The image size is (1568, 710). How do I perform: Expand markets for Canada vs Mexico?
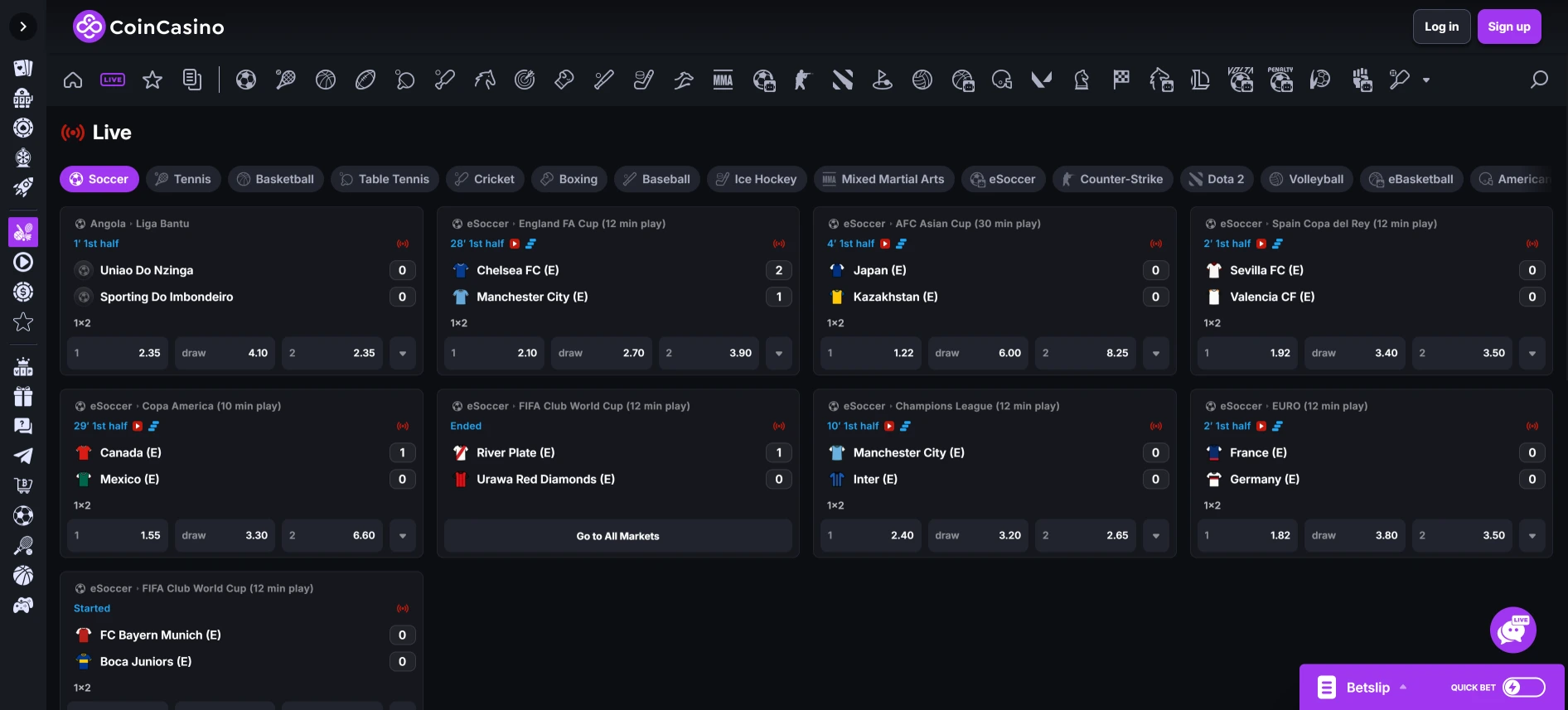click(403, 535)
